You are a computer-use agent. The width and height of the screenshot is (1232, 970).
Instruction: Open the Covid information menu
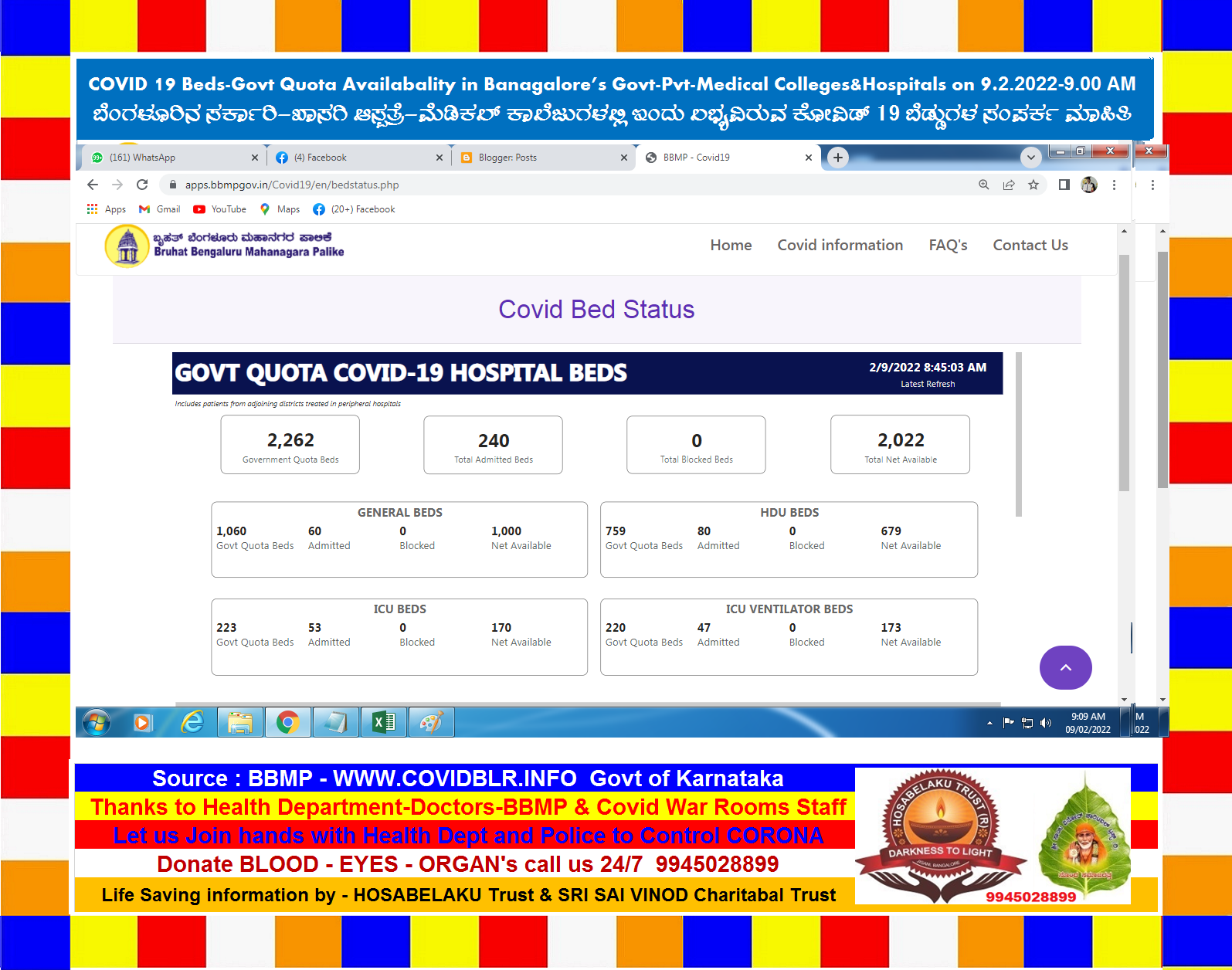840,245
